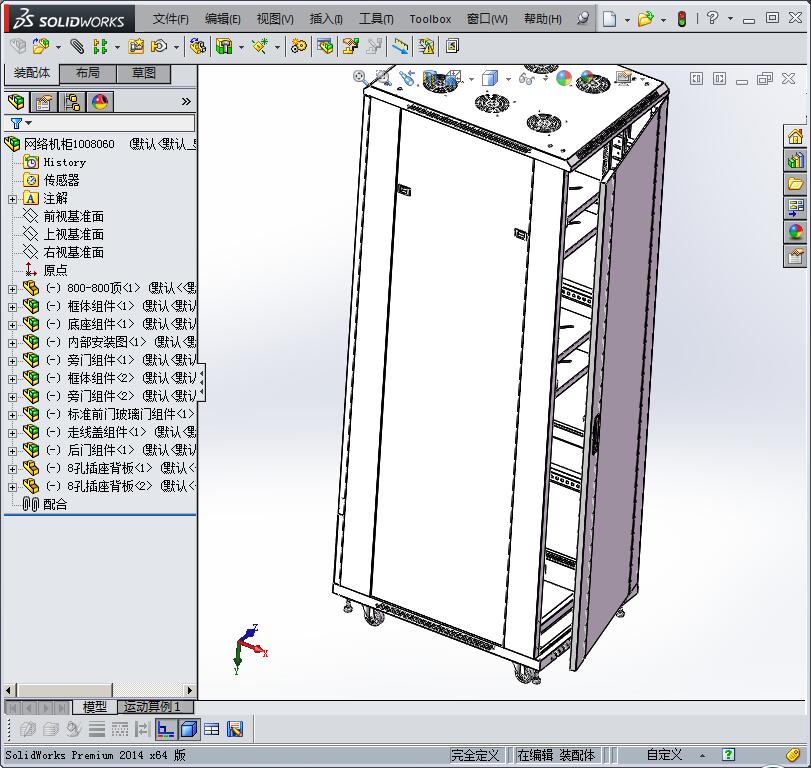Open the Appearances/Scenes sphere icon in task pane
811x768 pixels.
point(795,231)
